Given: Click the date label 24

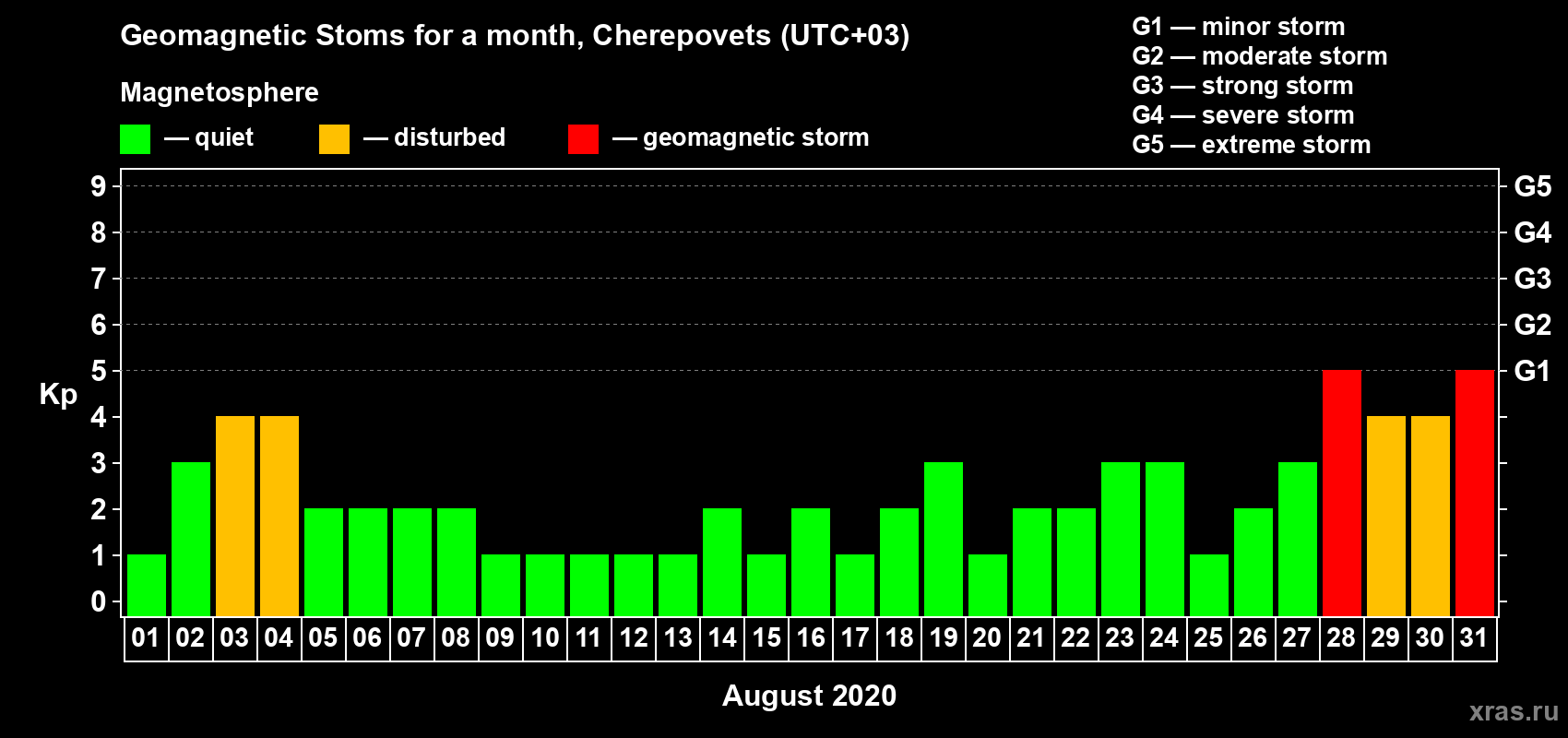Looking at the screenshot, I should [1164, 638].
